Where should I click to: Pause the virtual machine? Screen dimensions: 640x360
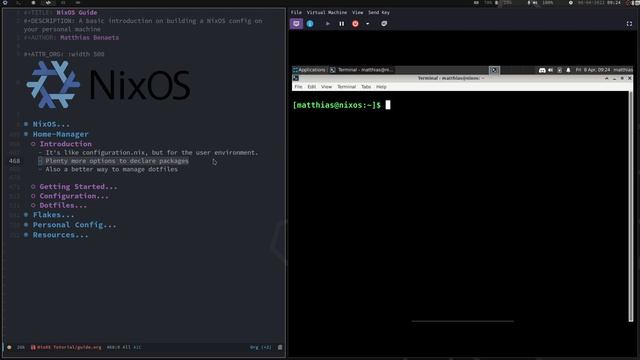[x=342, y=24]
